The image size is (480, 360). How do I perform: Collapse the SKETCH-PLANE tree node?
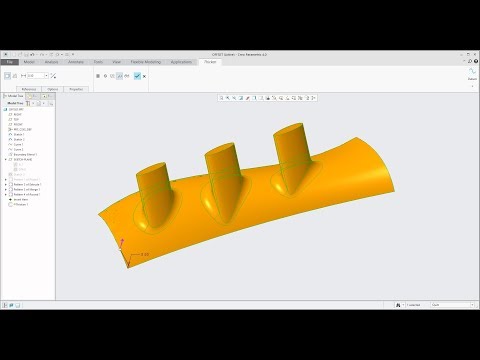click(5, 160)
